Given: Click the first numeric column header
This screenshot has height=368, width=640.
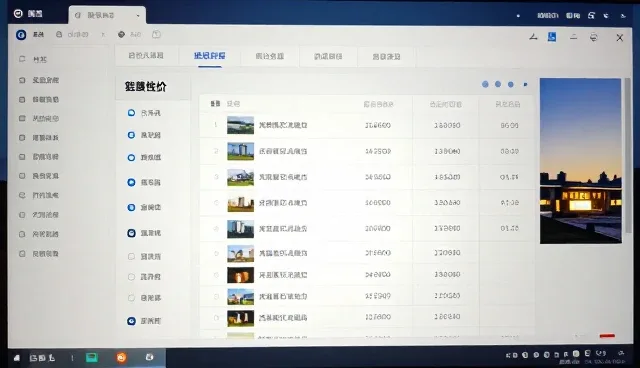Looking at the screenshot, I should (378, 104).
